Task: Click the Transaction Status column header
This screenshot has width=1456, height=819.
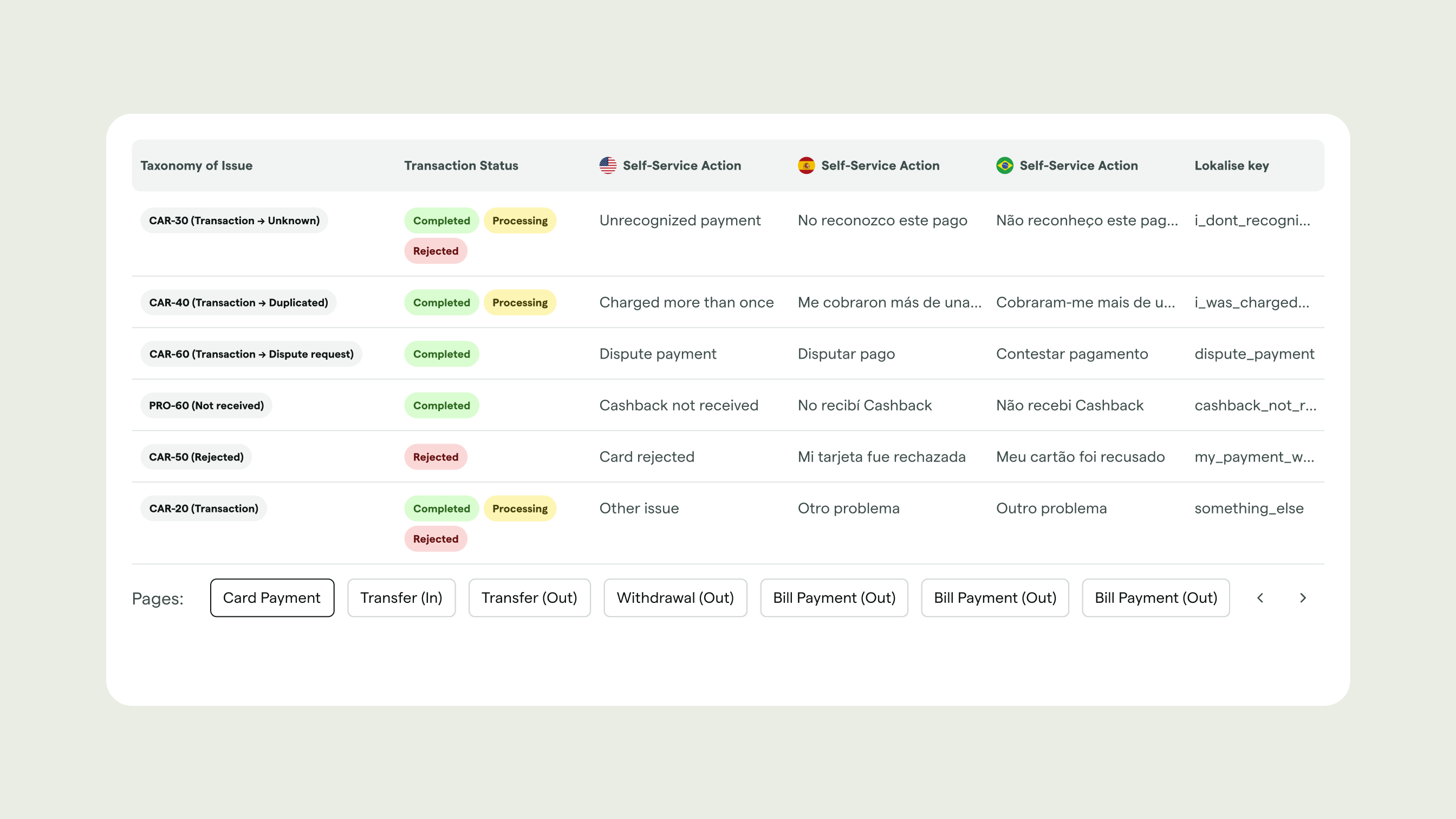Action: pos(460,166)
